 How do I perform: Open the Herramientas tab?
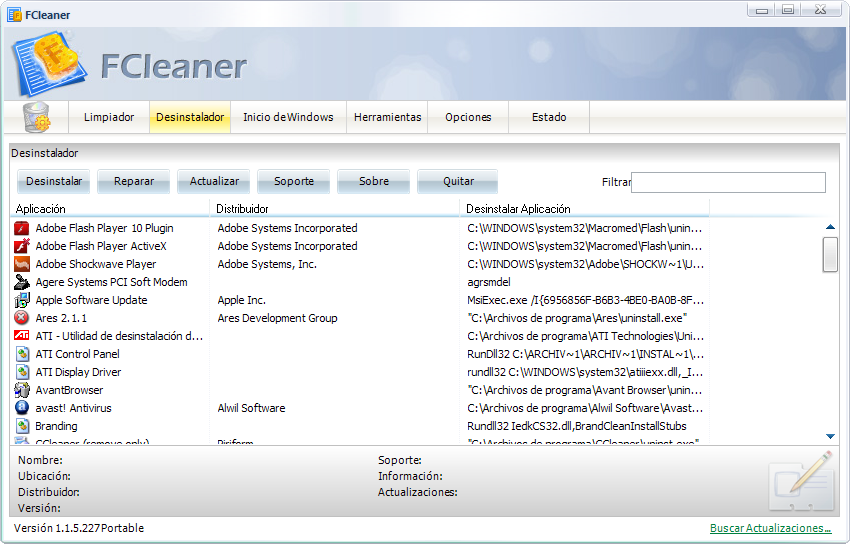click(x=387, y=117)
